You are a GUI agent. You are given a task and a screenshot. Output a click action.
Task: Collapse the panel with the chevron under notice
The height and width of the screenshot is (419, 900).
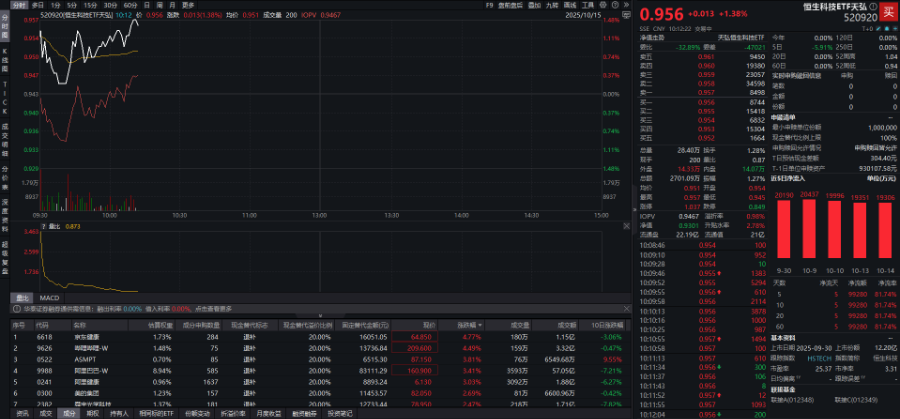316,317
